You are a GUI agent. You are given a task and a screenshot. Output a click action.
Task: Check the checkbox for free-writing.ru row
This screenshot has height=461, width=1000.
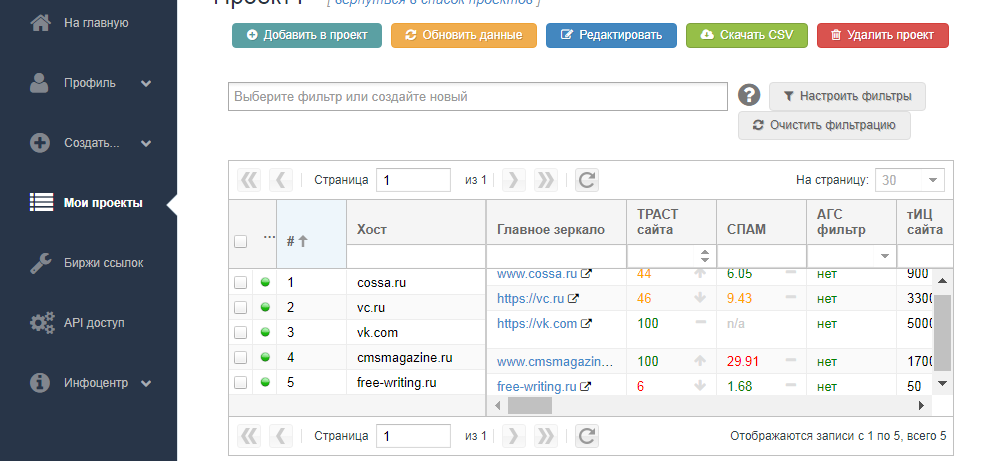(x=240, y=383)
